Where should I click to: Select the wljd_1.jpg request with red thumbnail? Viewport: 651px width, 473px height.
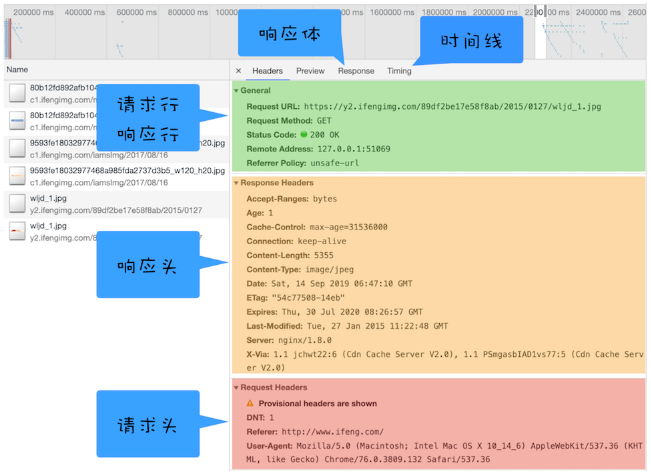pos(117,232)
